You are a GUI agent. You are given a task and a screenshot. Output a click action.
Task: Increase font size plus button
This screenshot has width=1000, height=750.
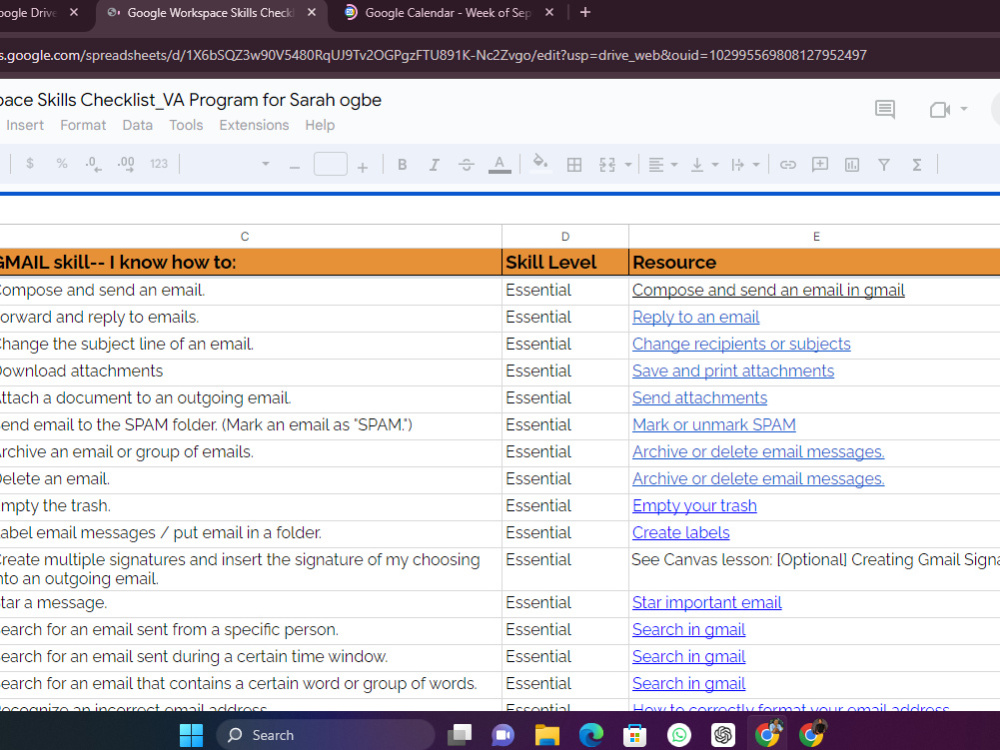pos(362,167)
